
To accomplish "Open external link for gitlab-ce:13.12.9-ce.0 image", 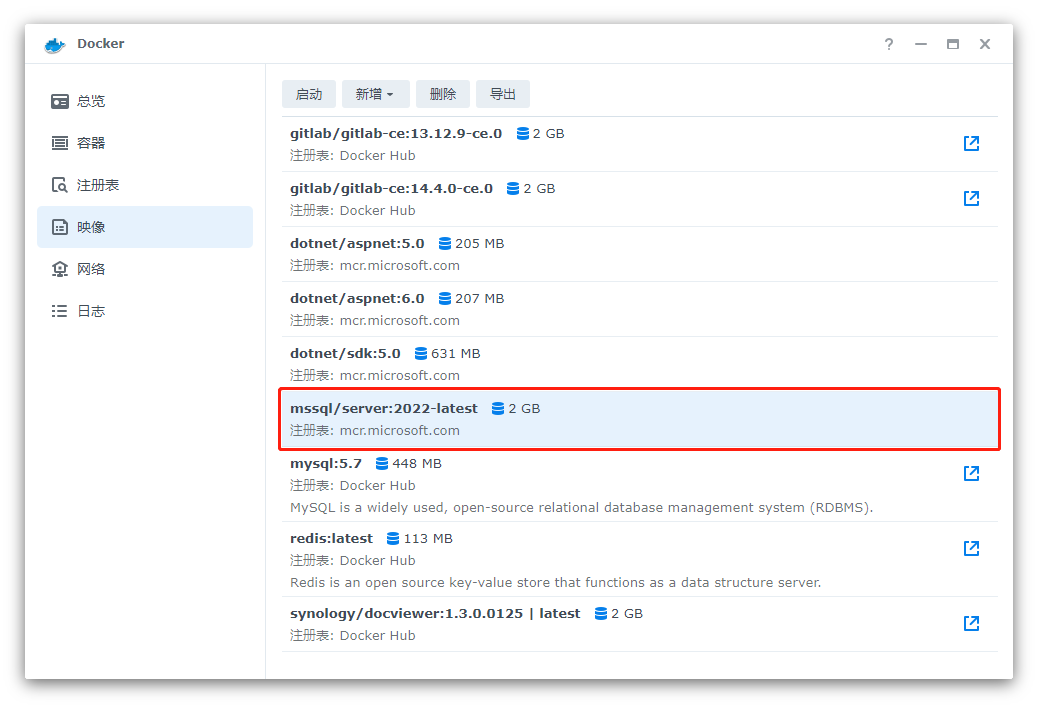I will click(971, 143).
